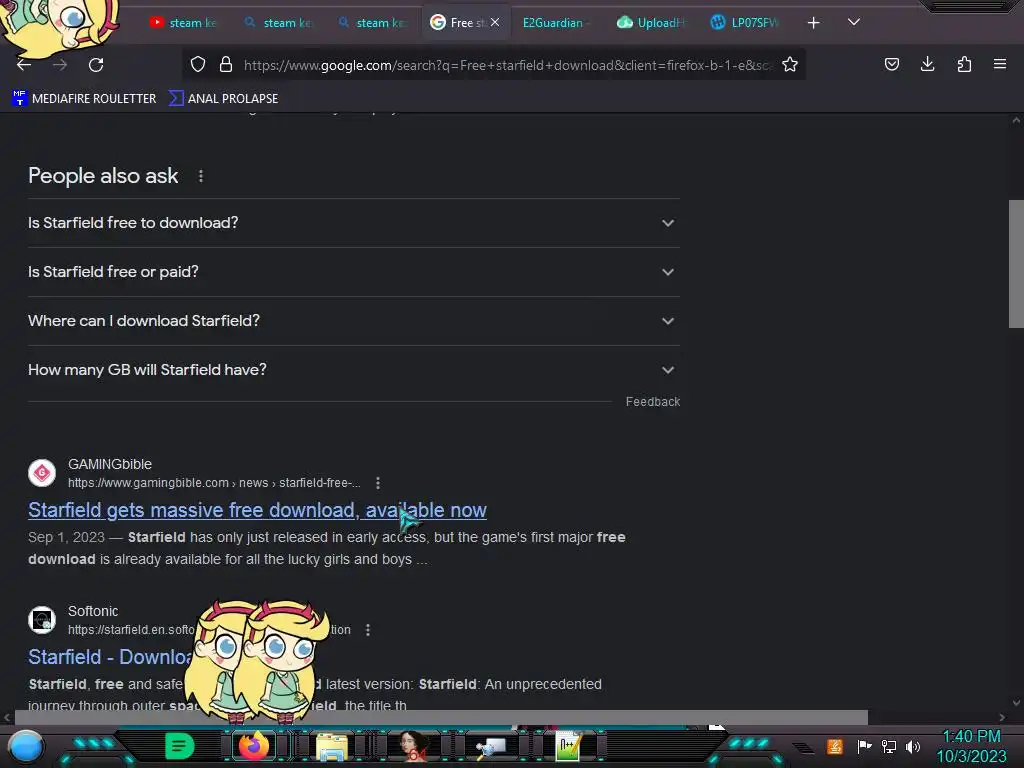Expand 'How many GB will Starfield have?'

tap(353, 370)
